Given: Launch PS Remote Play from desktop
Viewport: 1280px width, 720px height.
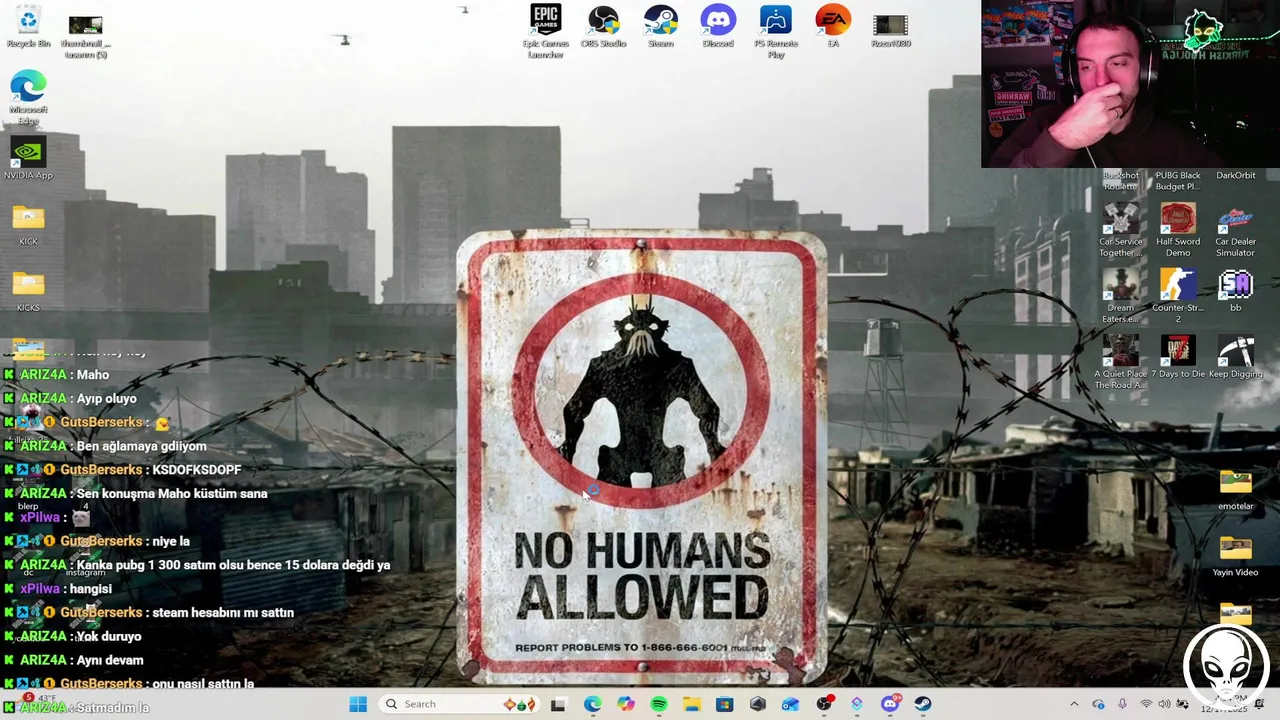Looking at the screenshot, I should pyautogui.click(x=776, y=31).
